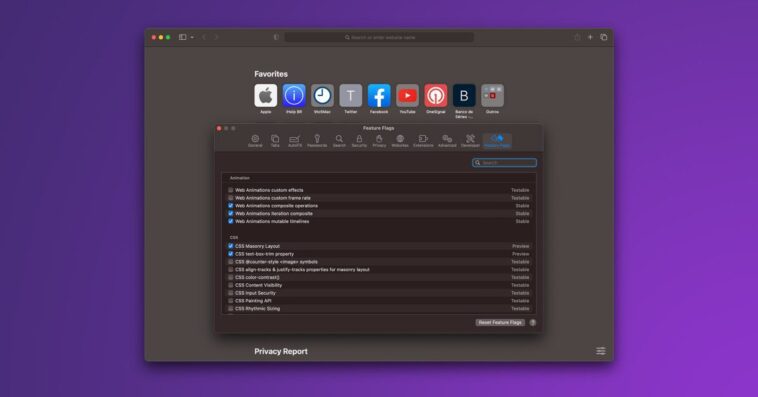Enable Web Animations custom frame rate

coord(231,198)
